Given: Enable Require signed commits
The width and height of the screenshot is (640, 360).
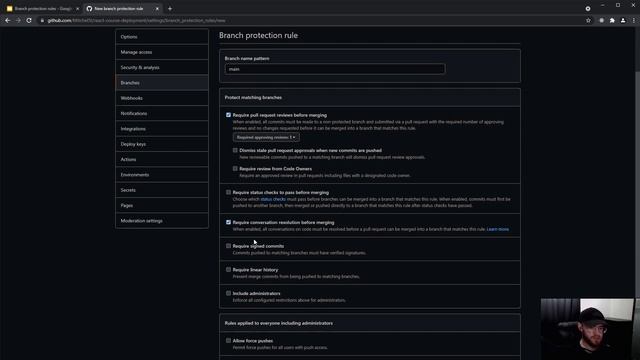Looking at the screenshot, I should tap(228, 246).
